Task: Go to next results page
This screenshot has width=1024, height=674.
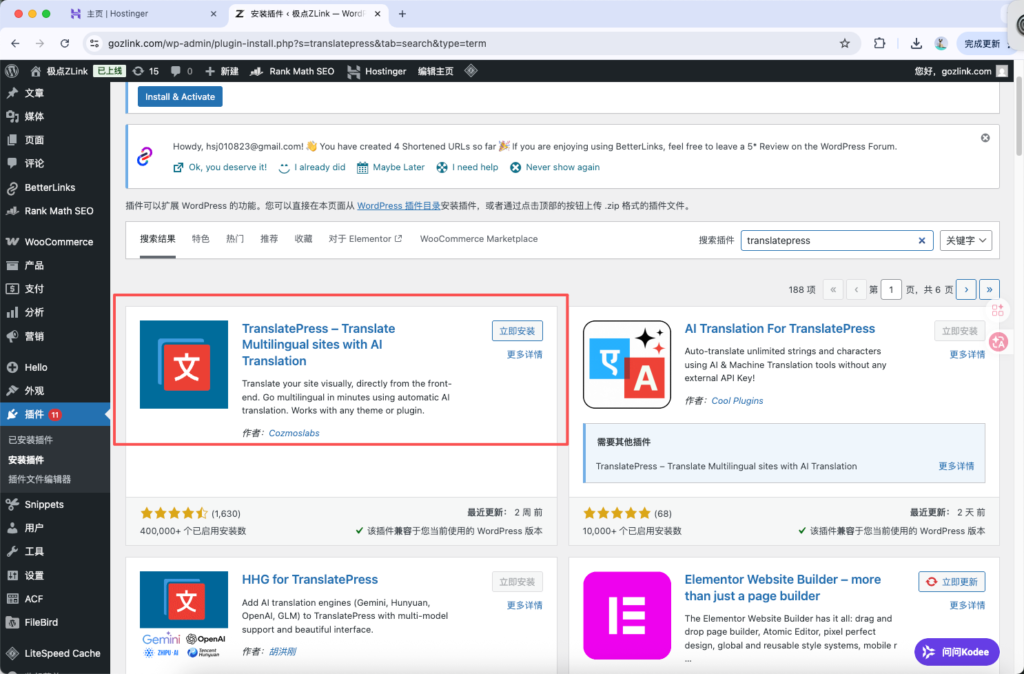Action: click(x=966, y=289)
